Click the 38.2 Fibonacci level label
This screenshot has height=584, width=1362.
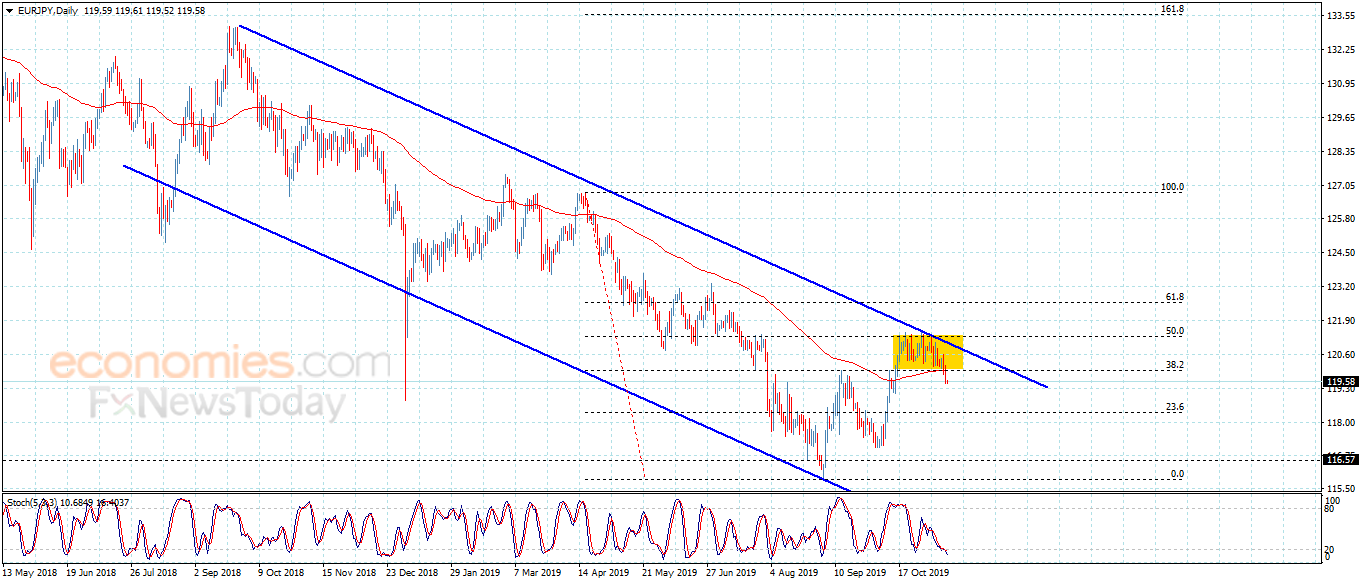1175,365
